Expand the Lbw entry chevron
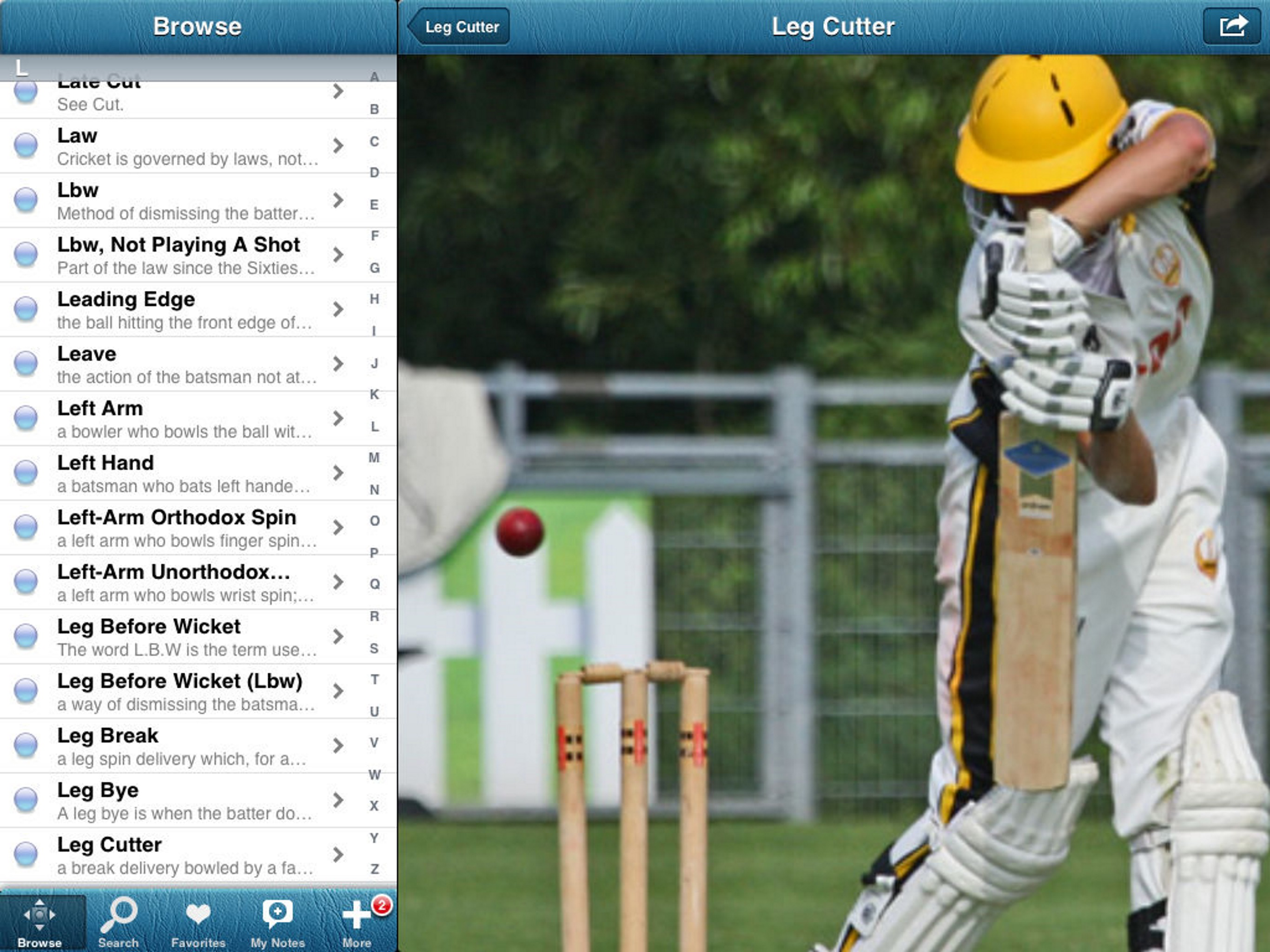This screenshot has height=952, width=1270. 338,200
